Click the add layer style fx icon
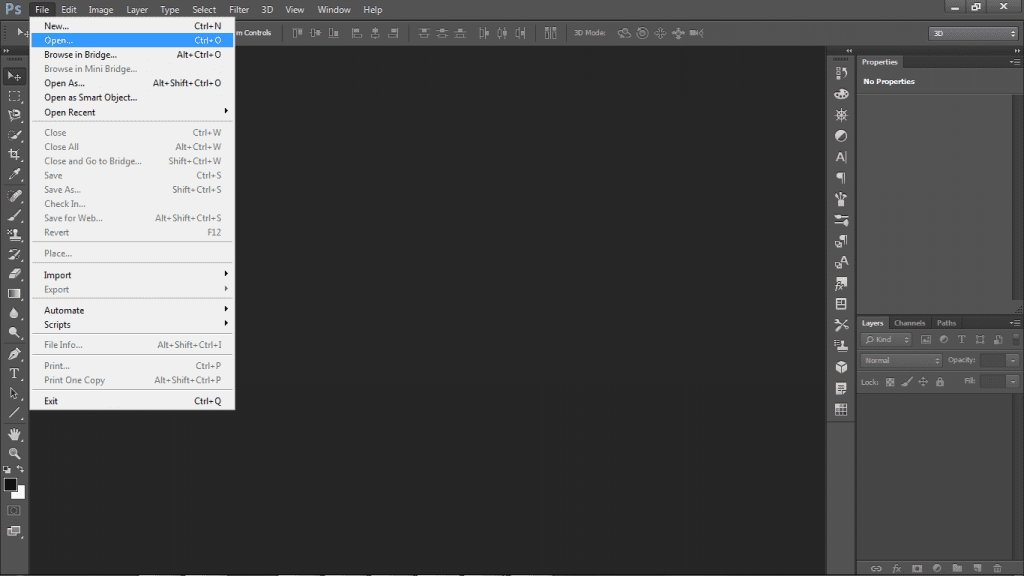The height and width of the screenshot is (576, 1024). pyautogui.click(x=897, y=568)
